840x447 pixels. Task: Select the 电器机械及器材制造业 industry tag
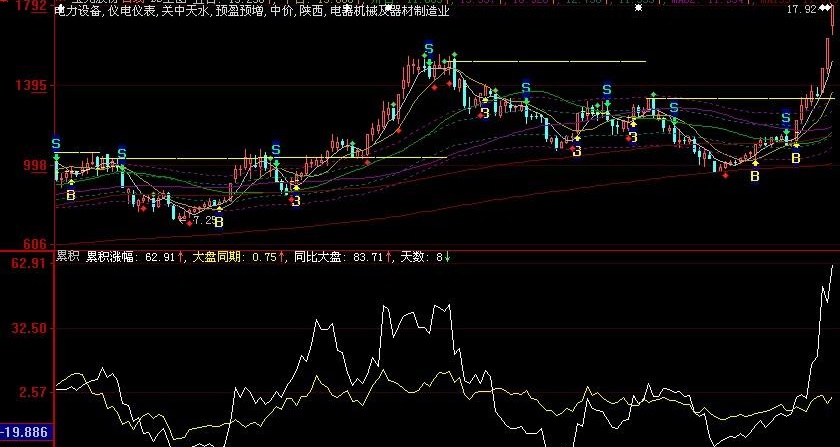click(x=389, y=11)
